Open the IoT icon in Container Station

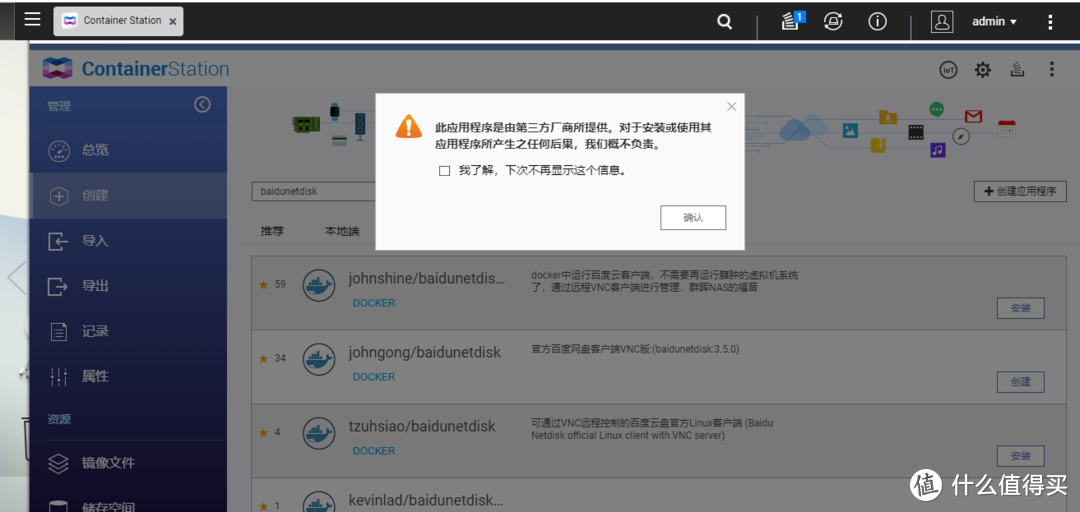point(948,70)
